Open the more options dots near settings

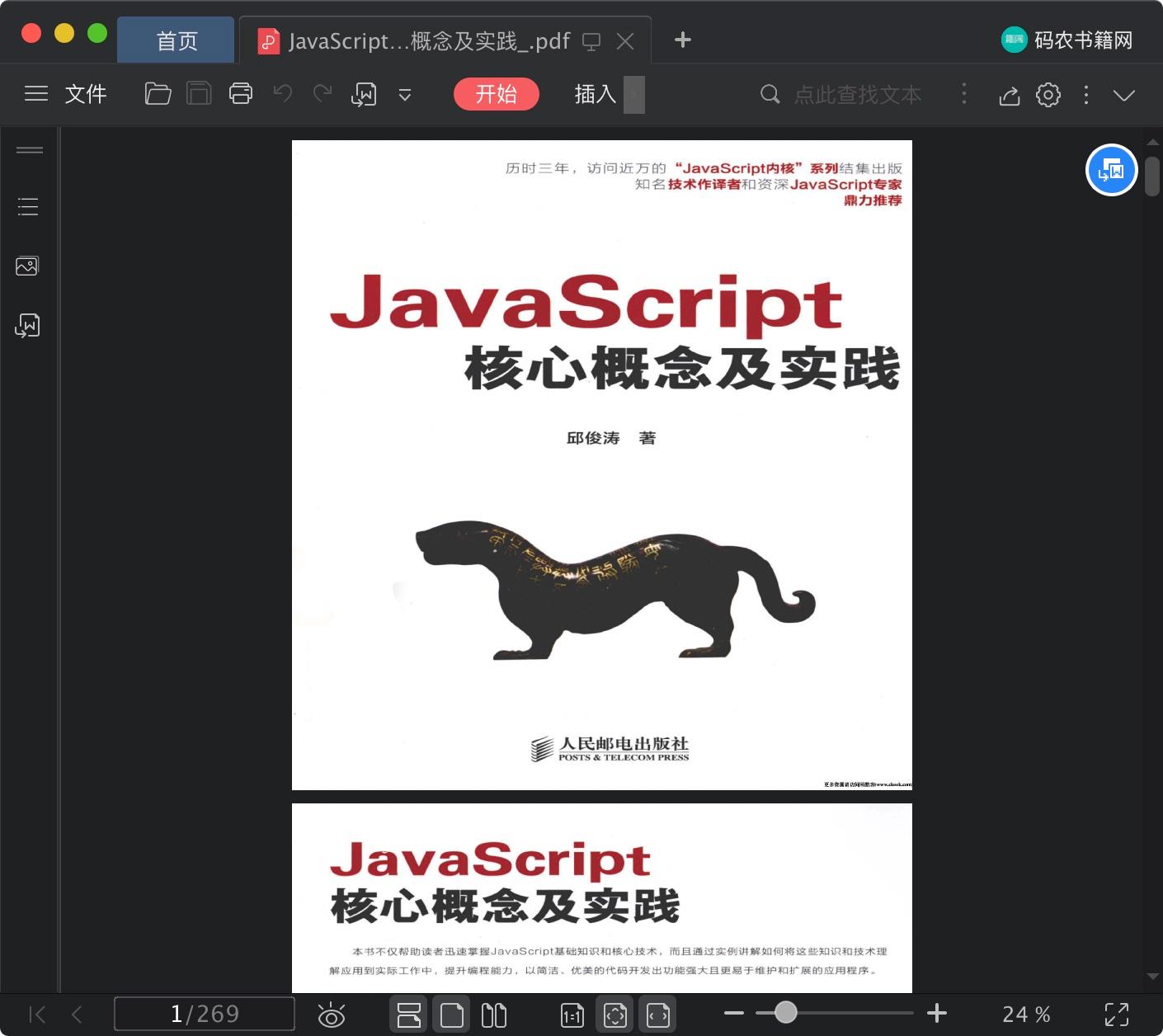coord(1086,95)
